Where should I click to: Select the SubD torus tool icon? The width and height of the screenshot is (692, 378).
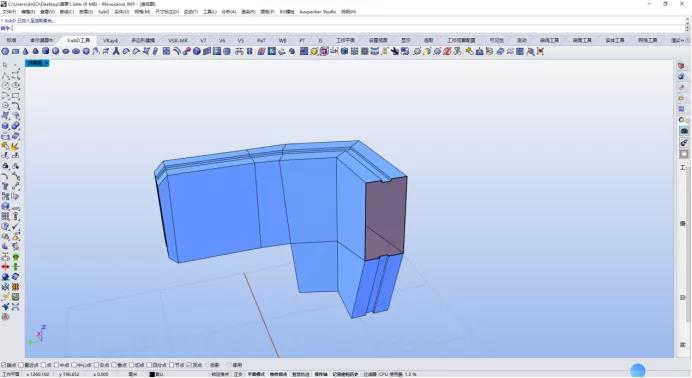(76, 52)
